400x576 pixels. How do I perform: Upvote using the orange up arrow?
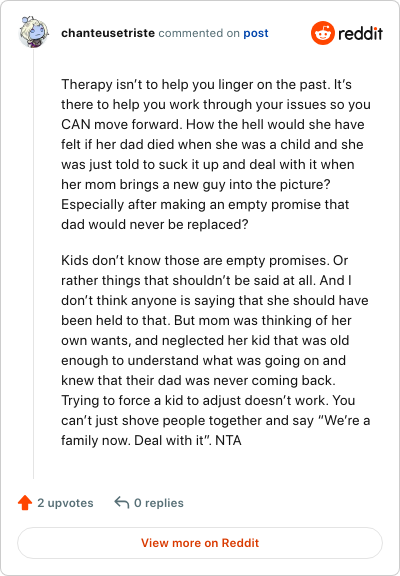(x=25, y=503)
